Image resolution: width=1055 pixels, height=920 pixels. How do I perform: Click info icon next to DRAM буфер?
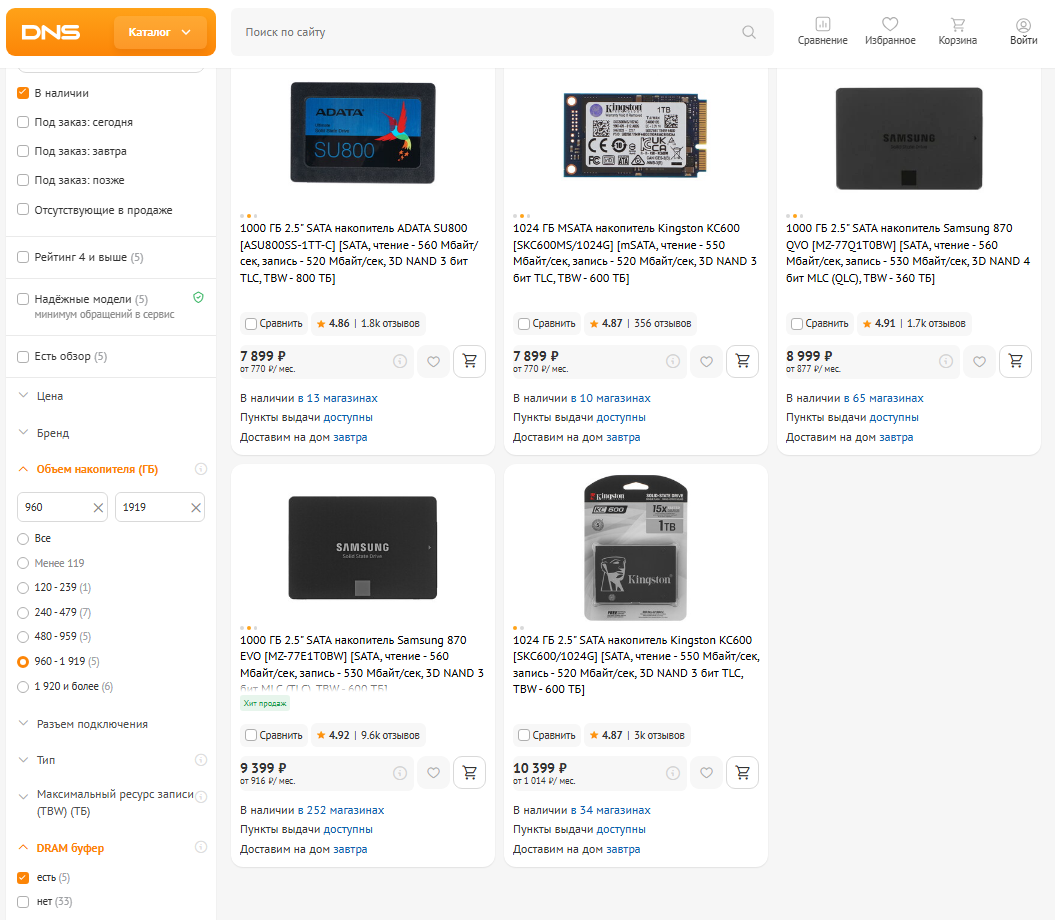click(x=201, y=847)
